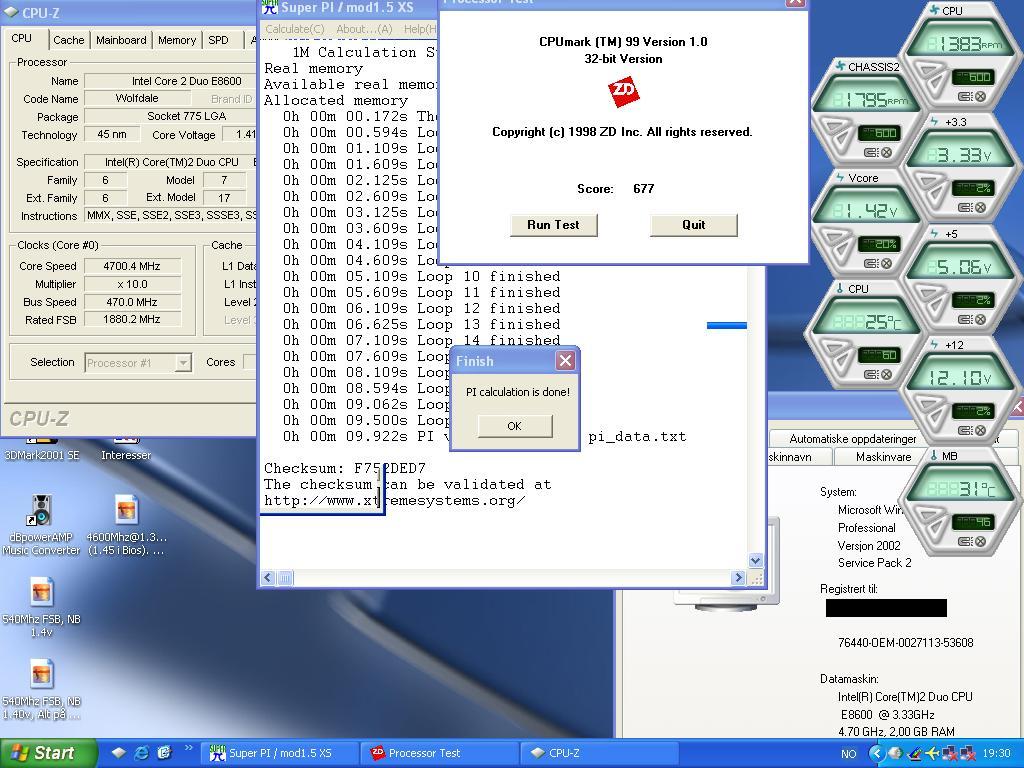Click the Rated FSB value 1880.2 MHz
Screen dimensions: 1024x768
[132, 319]
